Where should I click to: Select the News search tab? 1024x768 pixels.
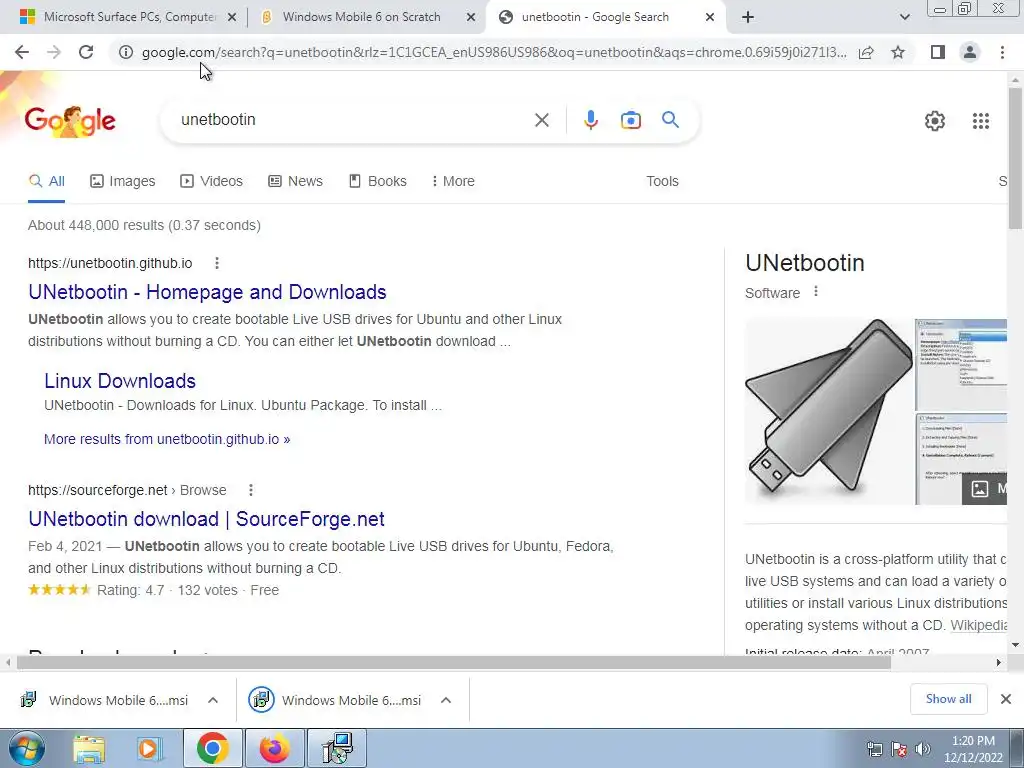click(x=295, y=181)
